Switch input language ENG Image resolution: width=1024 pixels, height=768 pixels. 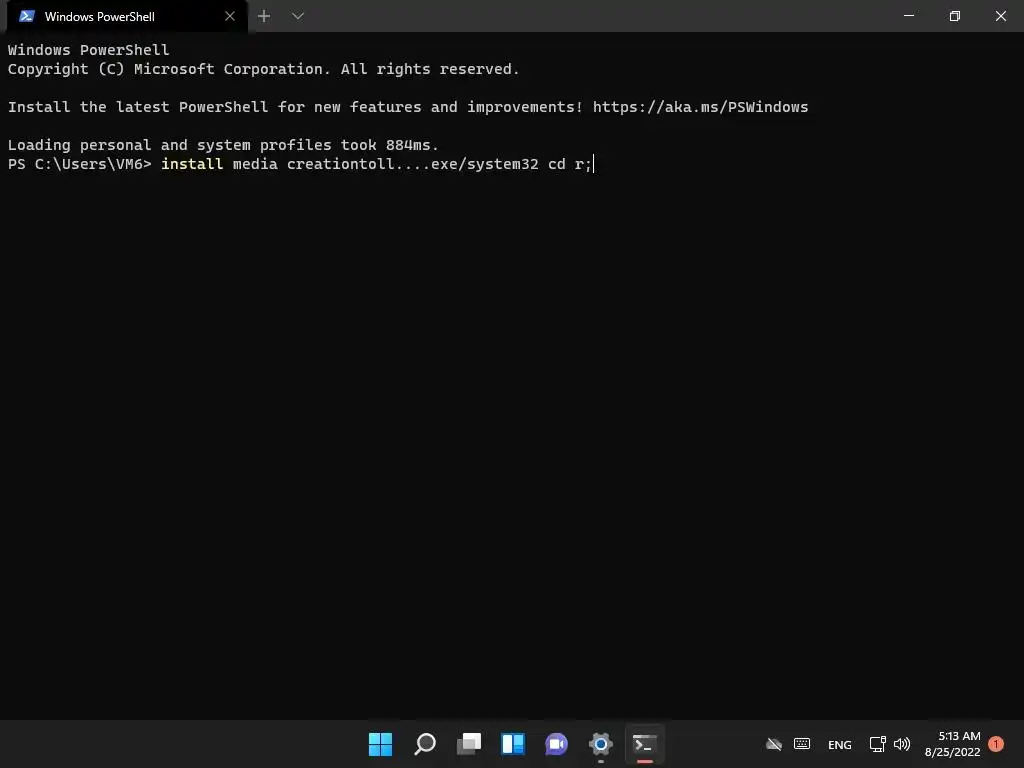click(840, 744)
